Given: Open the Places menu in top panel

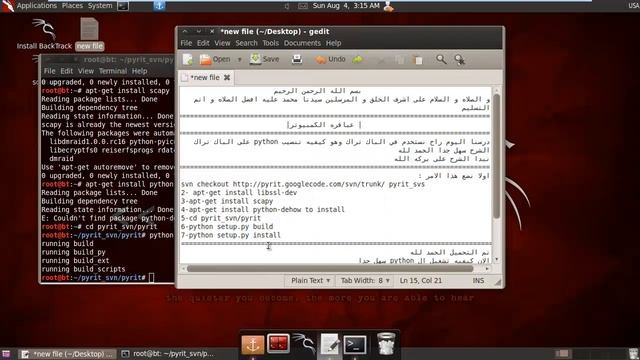Looking at the screenshot, I should (72, 6).
